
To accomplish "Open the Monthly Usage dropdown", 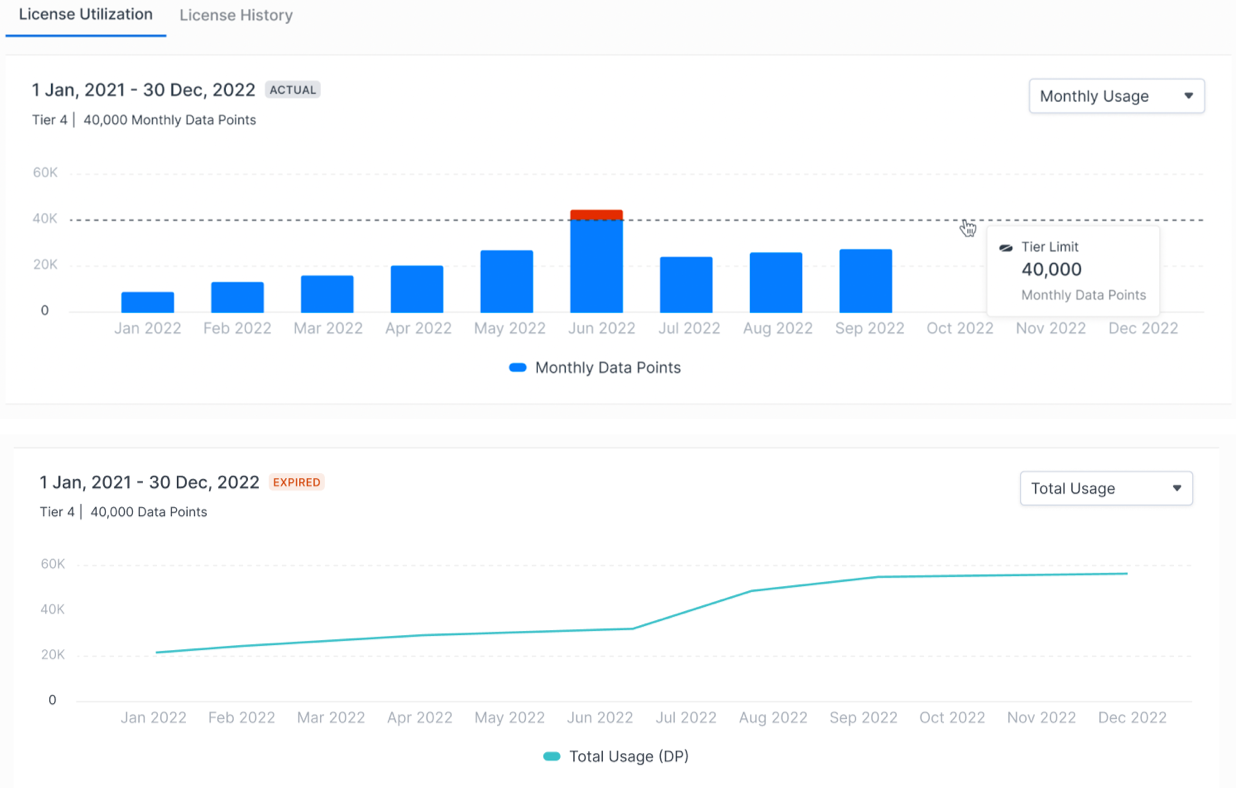I will 1116,96.
